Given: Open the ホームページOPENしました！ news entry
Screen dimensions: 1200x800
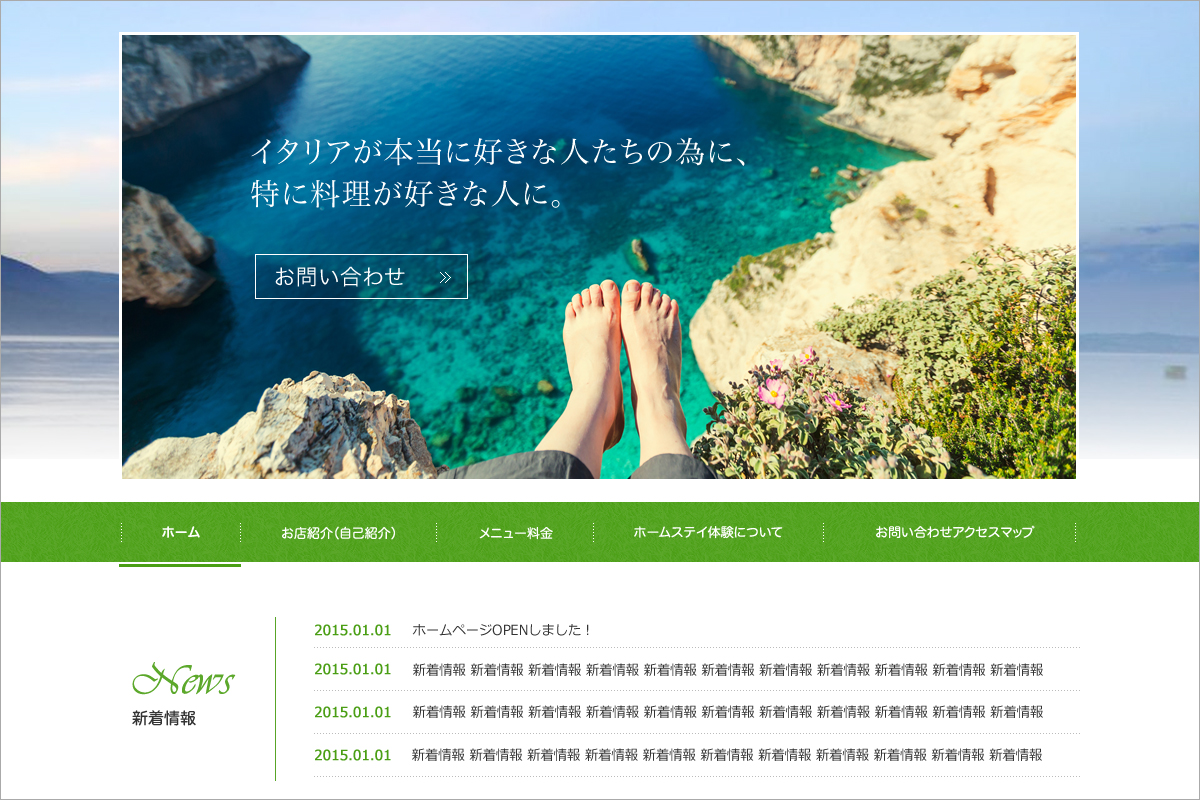Looking at the screenshot, I should pos(502,630).
